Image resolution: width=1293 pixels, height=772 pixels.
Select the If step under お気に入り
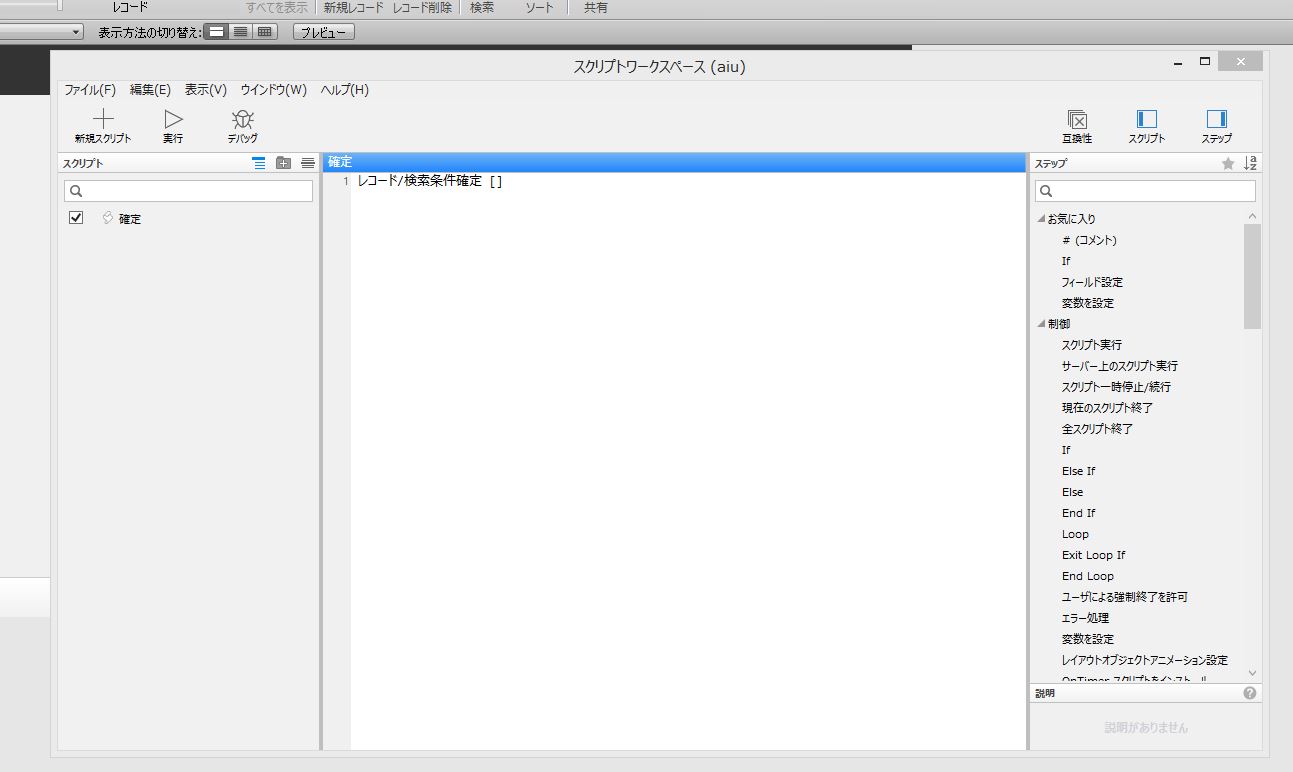[x=1066, y=261]
